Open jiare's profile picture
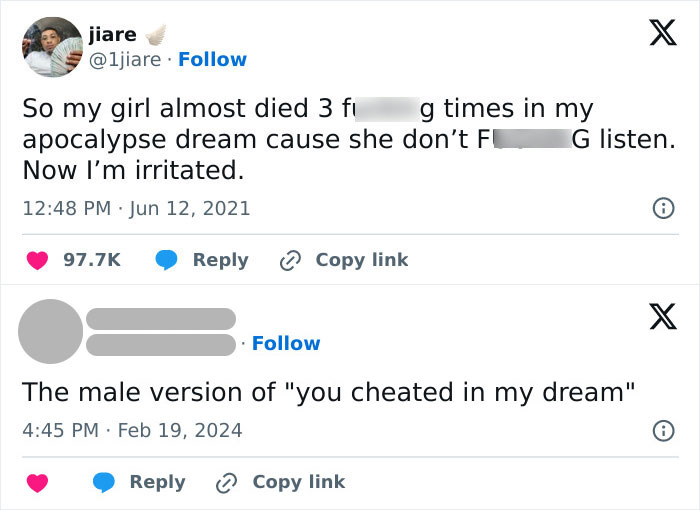Image resolution: width=700 pixels, height=510 pixels. [50, 47]
